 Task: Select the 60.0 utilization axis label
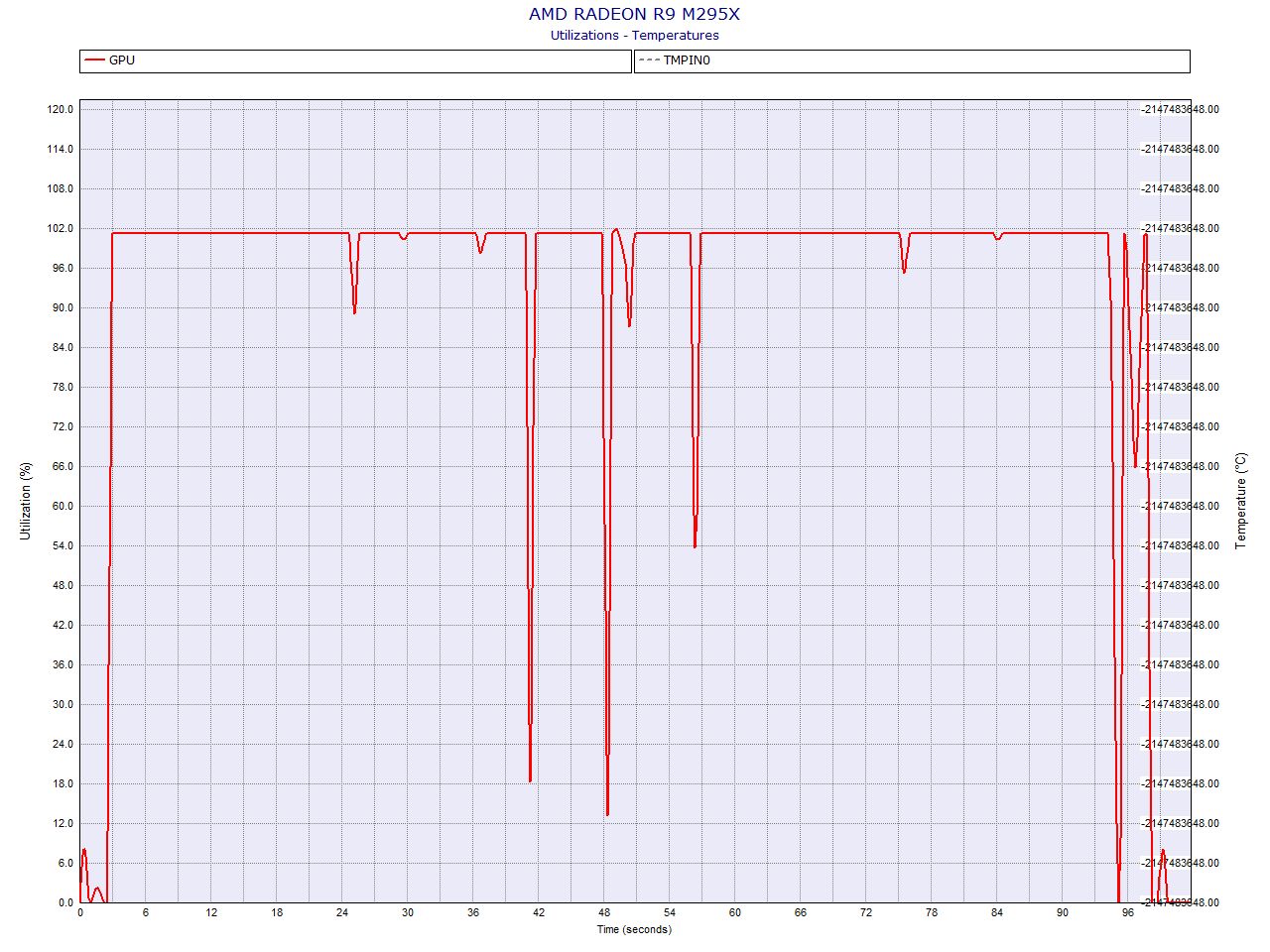(x=63, y=506)
